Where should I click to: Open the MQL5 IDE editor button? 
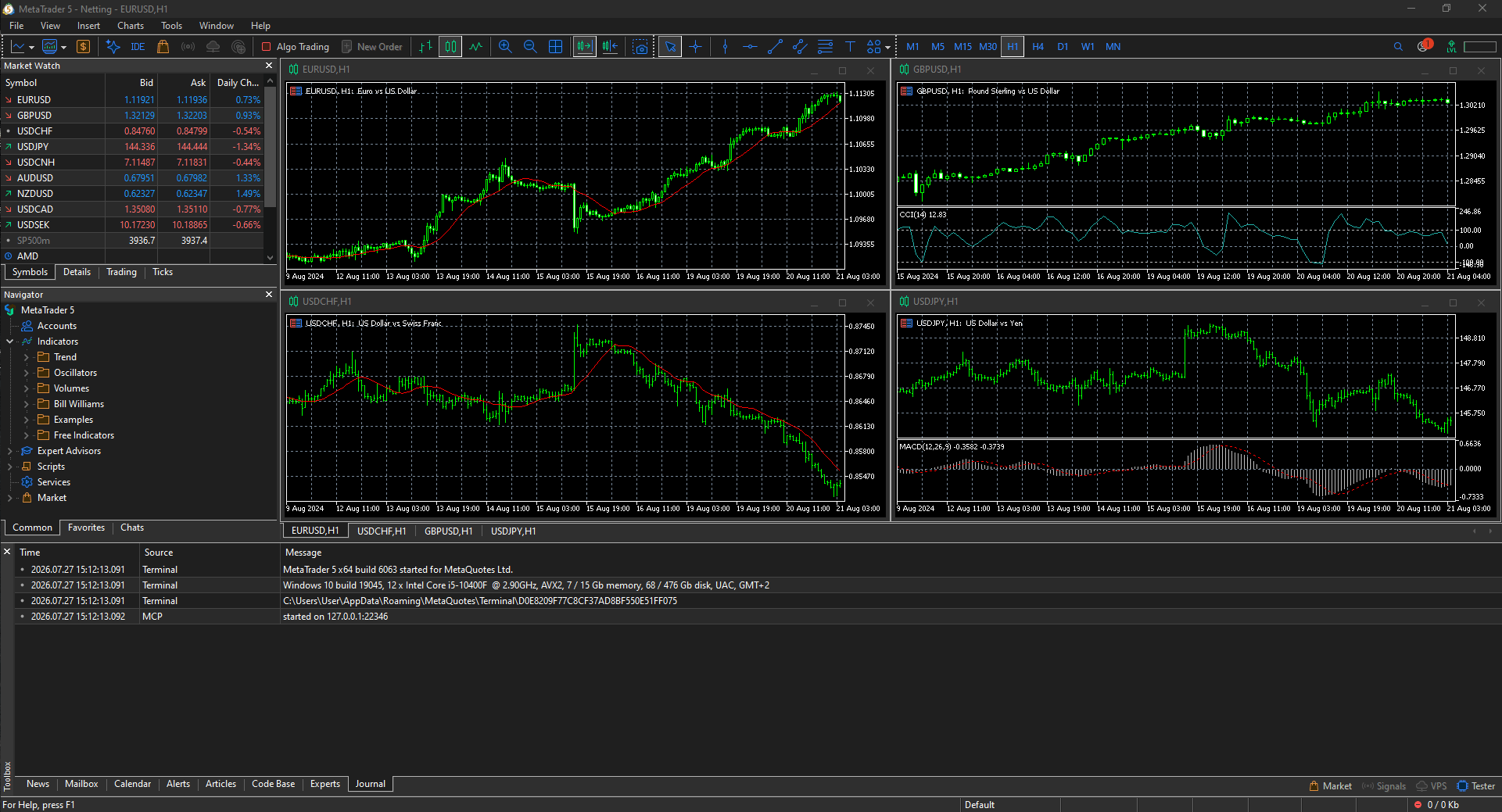point(138,47)
